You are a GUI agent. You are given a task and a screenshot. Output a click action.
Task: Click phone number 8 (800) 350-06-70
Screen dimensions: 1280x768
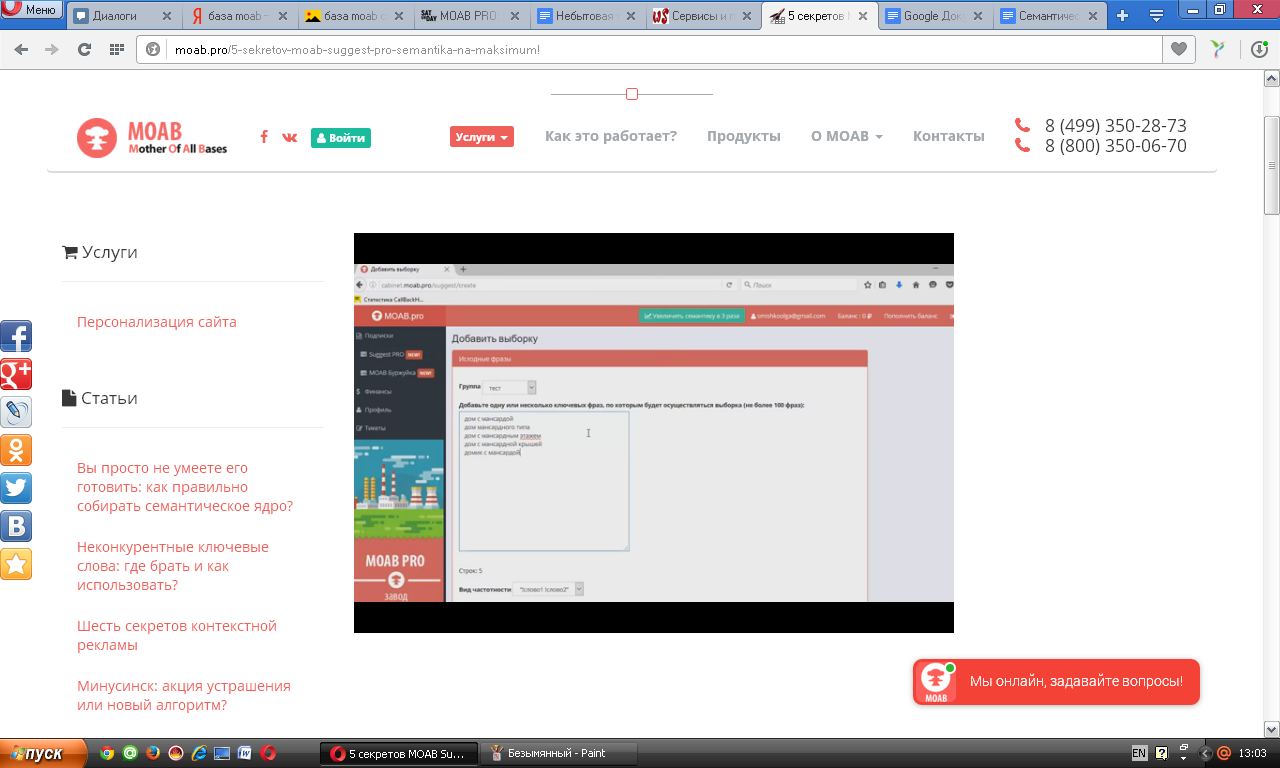[x=1116, y=146]
